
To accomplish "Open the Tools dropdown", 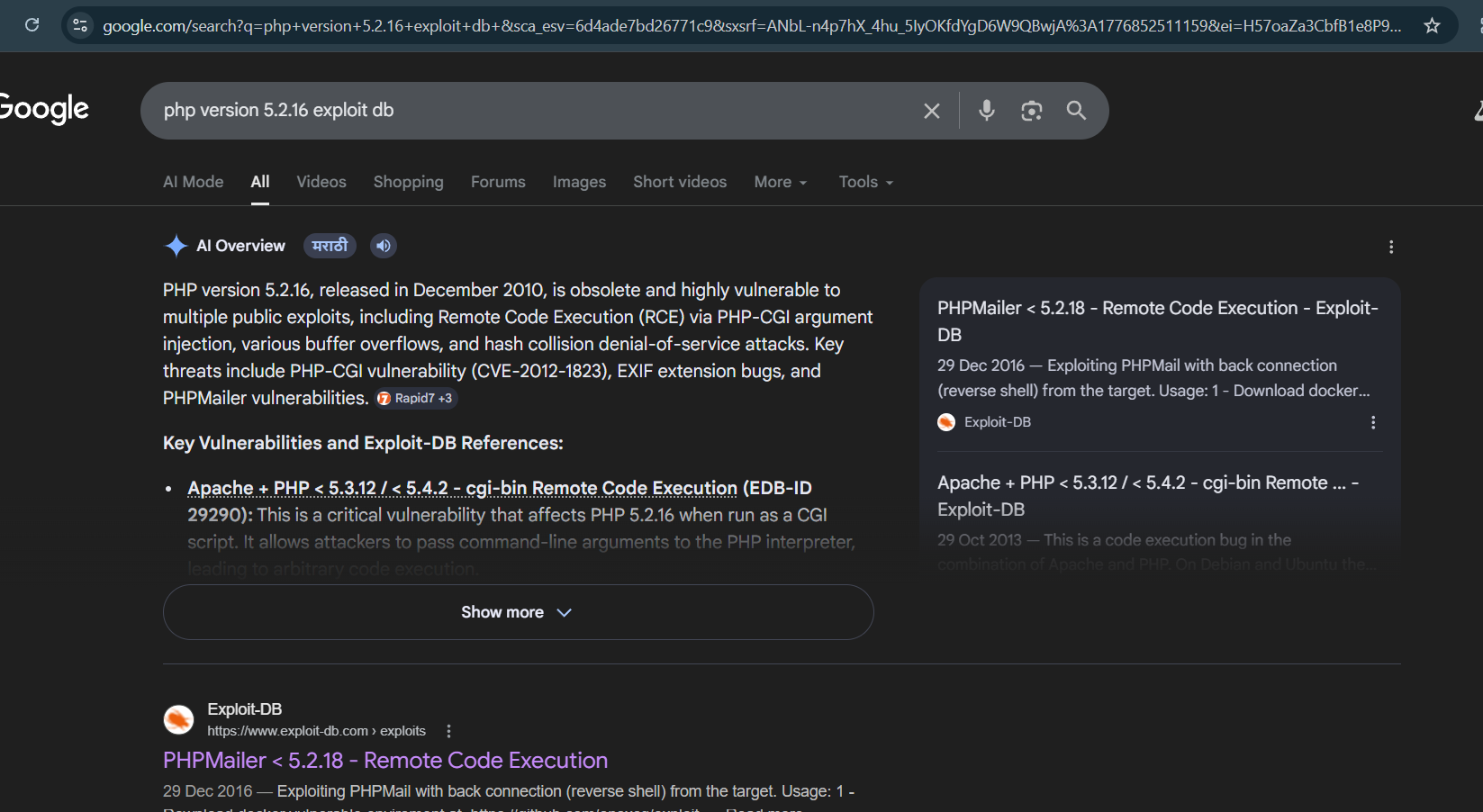I will pos(865,182).
